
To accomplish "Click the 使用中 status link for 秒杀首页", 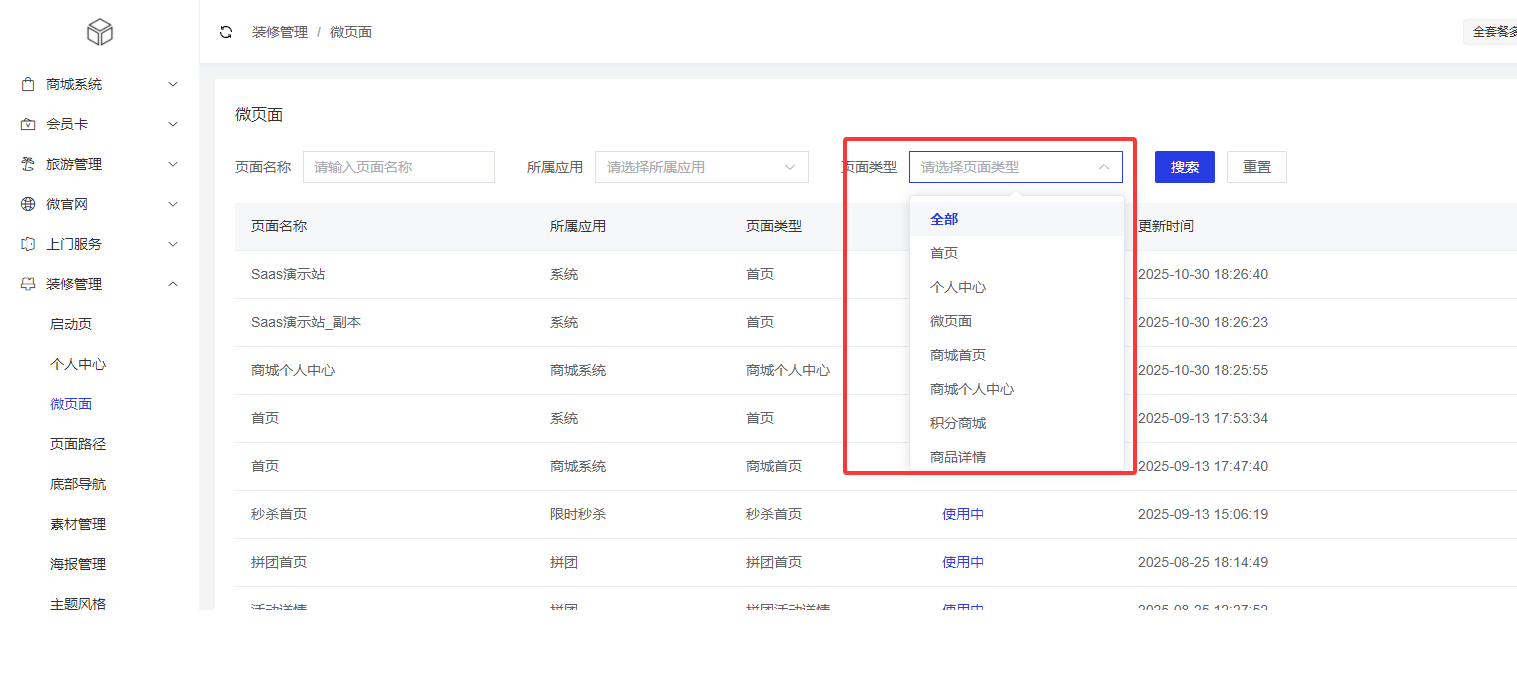I will click(x=962, y=514).
